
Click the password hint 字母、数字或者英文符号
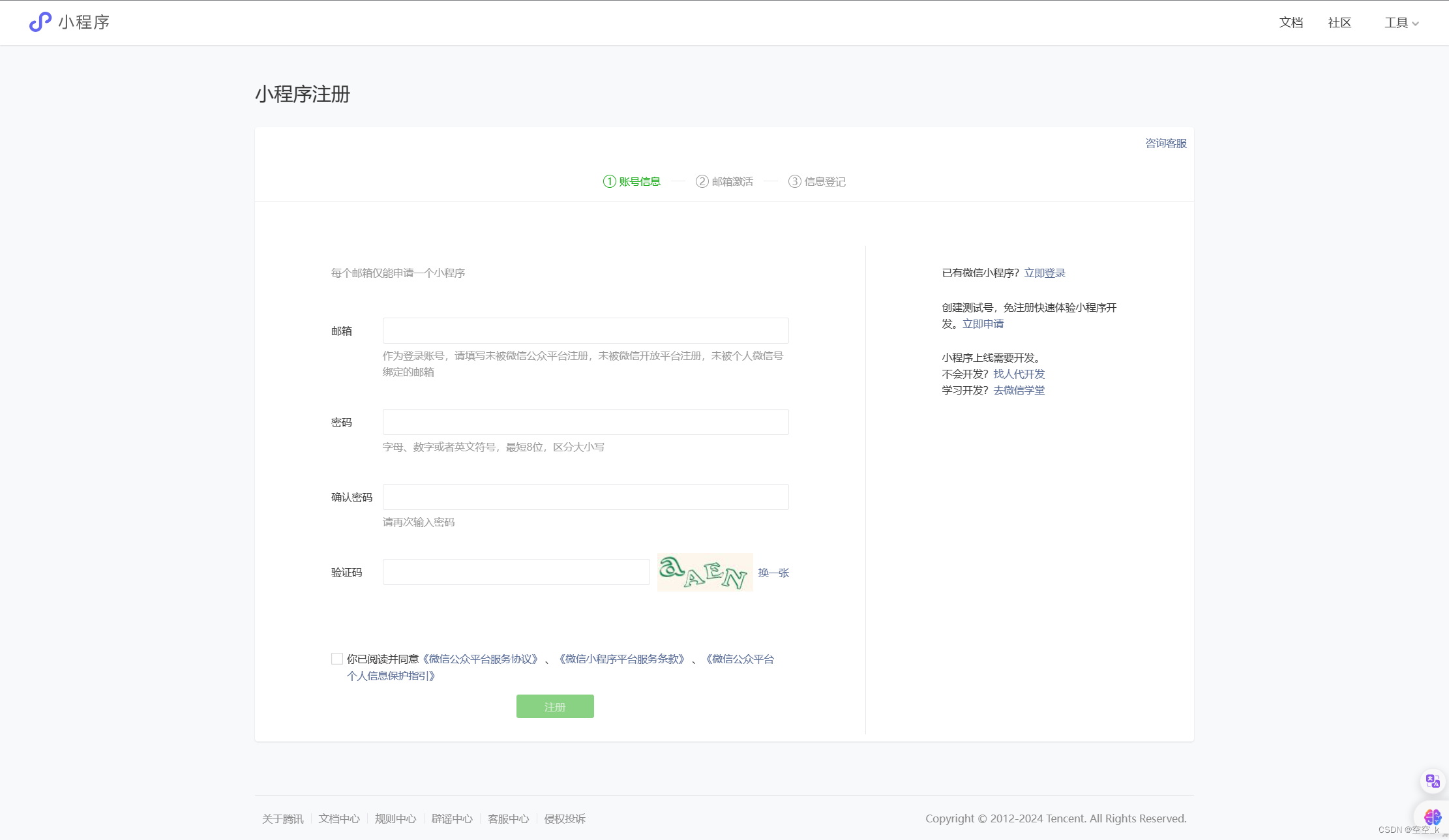[494, 447]
